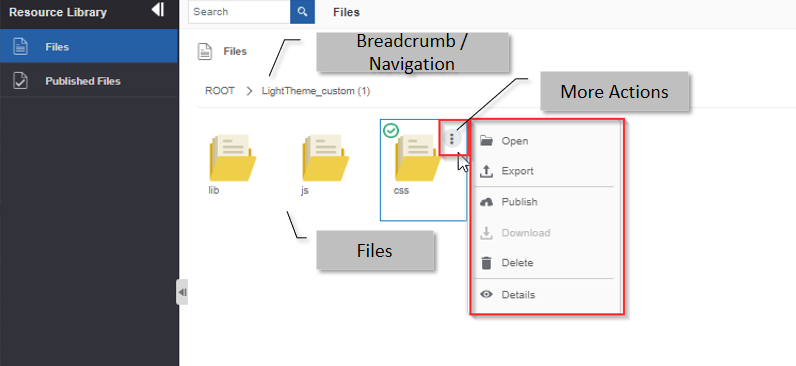Viewport: 796px width, 366px height.
Task: Click LightTheme_custom (1) breadcrumb entry
Action: (316, 91)
